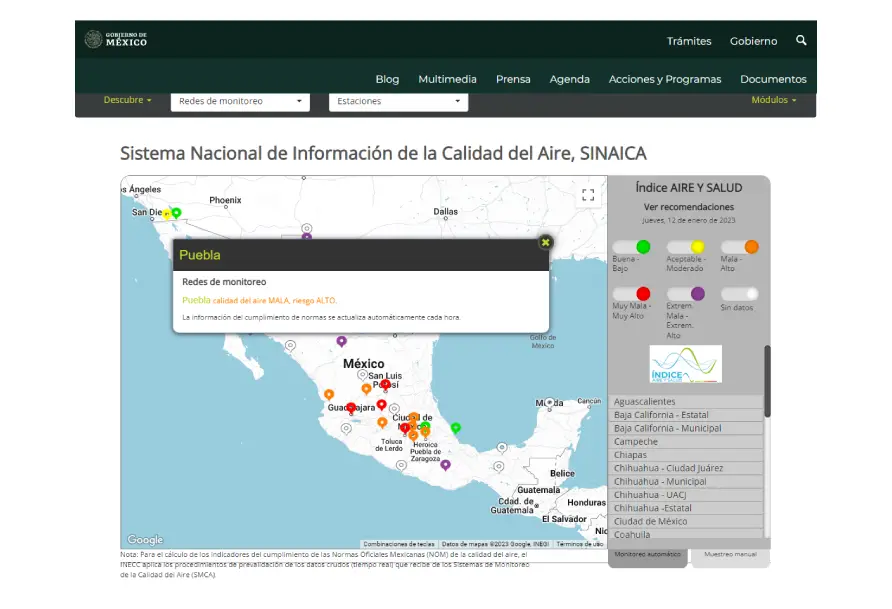Click the purple marker near Oaxaca coast
The height and width of the screenshot is (609, 892).
(445, 465)
